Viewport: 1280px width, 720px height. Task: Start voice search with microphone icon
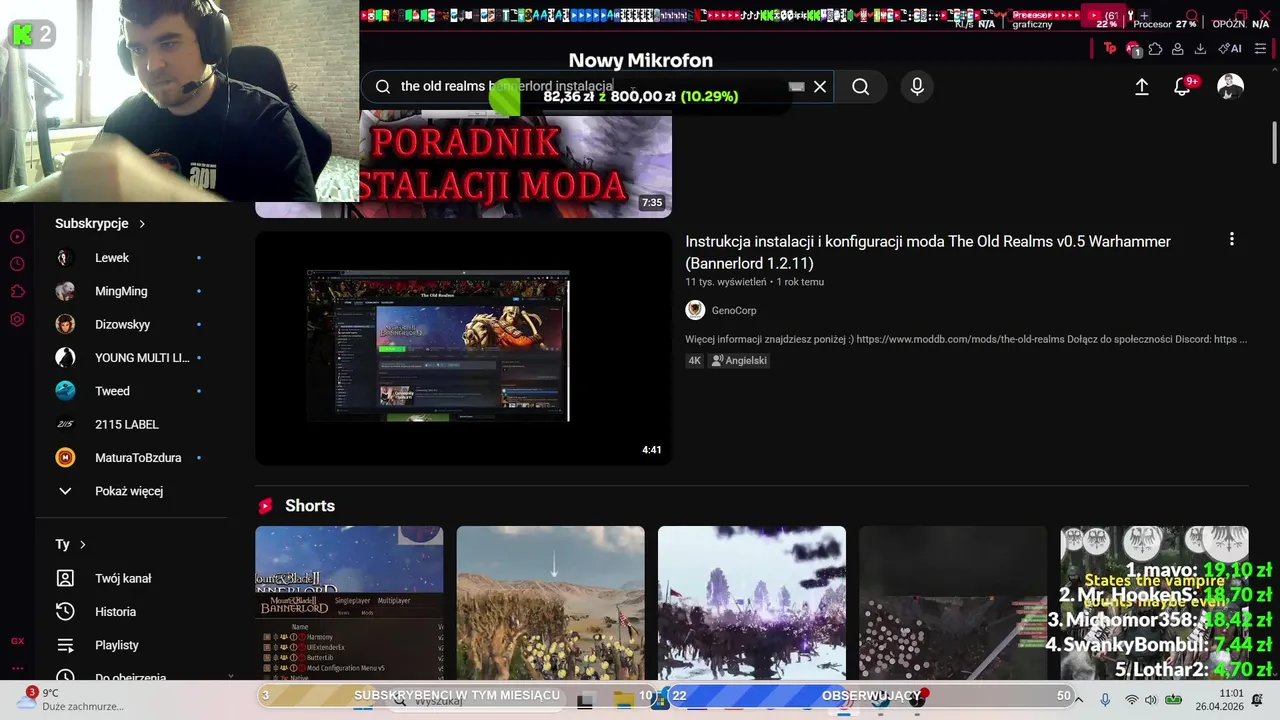[917, 87]
